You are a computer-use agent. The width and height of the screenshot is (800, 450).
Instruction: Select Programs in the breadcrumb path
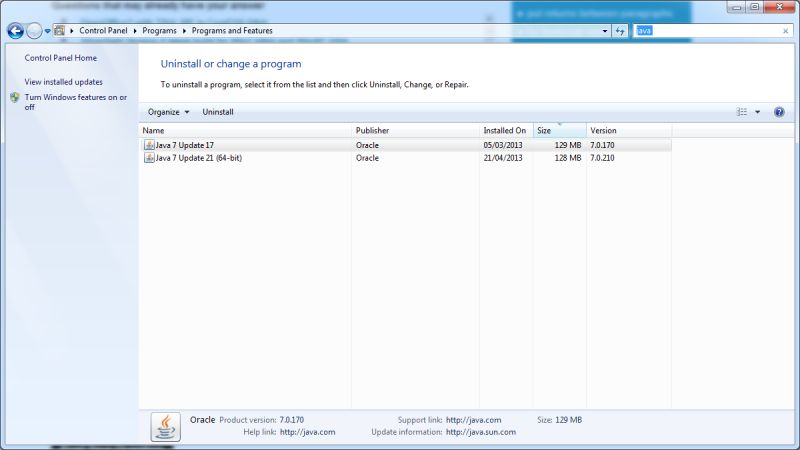click(x=159, y=31)
